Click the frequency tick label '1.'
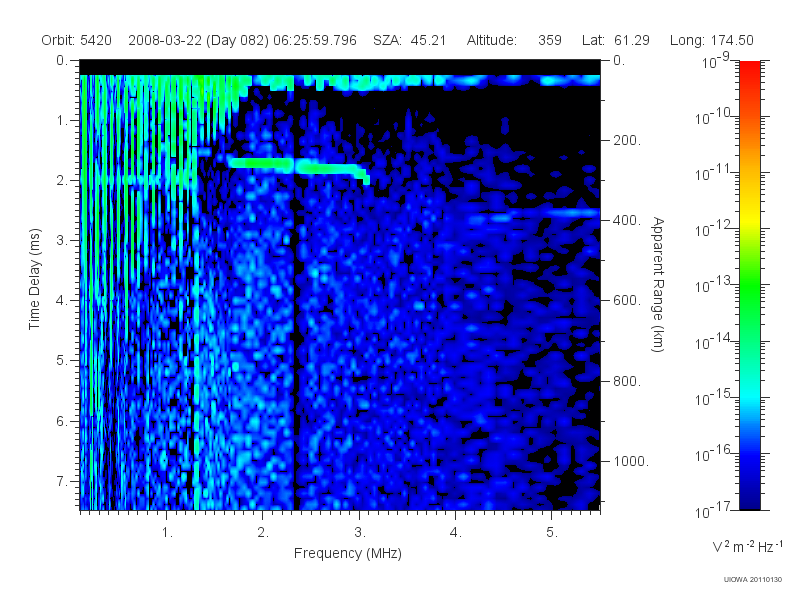The width and height of the screenshot is (800, 600). pyautogui.click(x=167, y=533)
